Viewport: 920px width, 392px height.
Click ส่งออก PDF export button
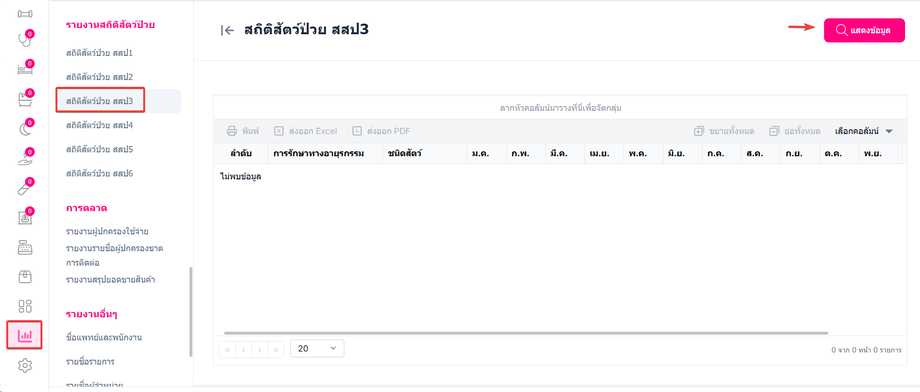point(381,131)
